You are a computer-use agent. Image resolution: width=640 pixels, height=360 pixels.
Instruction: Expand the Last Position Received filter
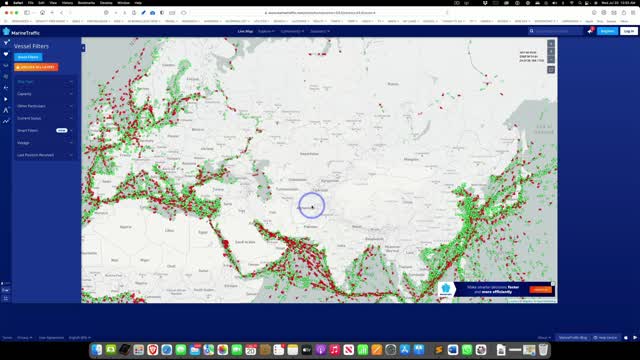coord(45,155)
